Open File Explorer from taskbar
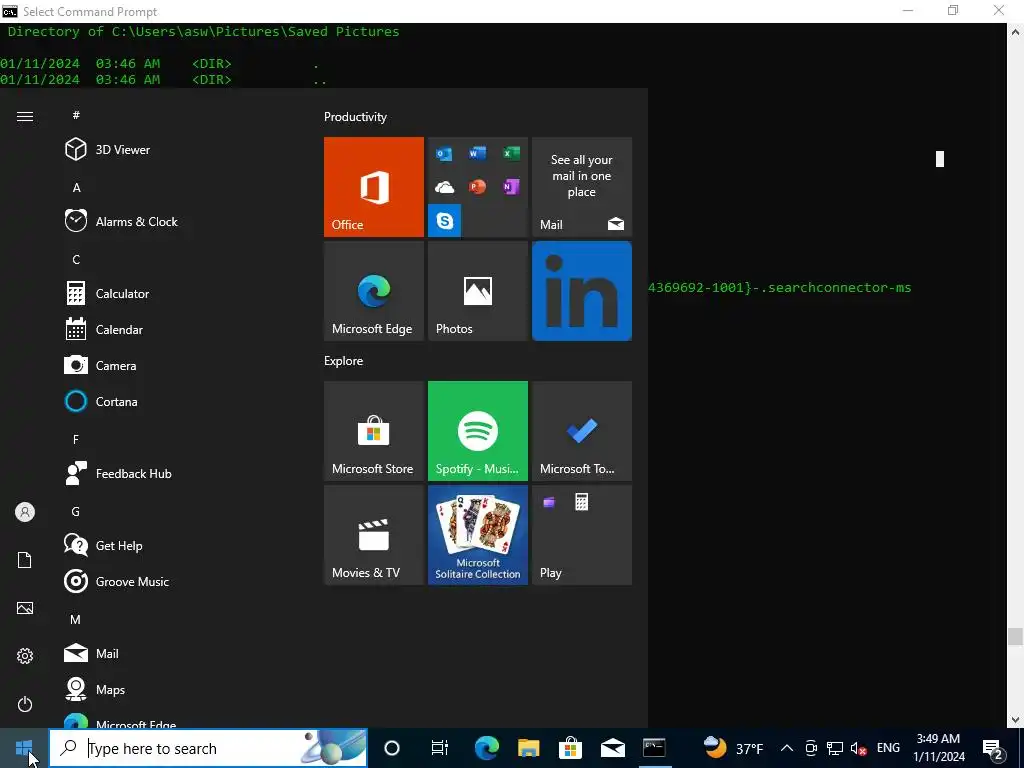Image resolution: width=1024 pixels, height=768 pixels. click(x=528, y=748)
